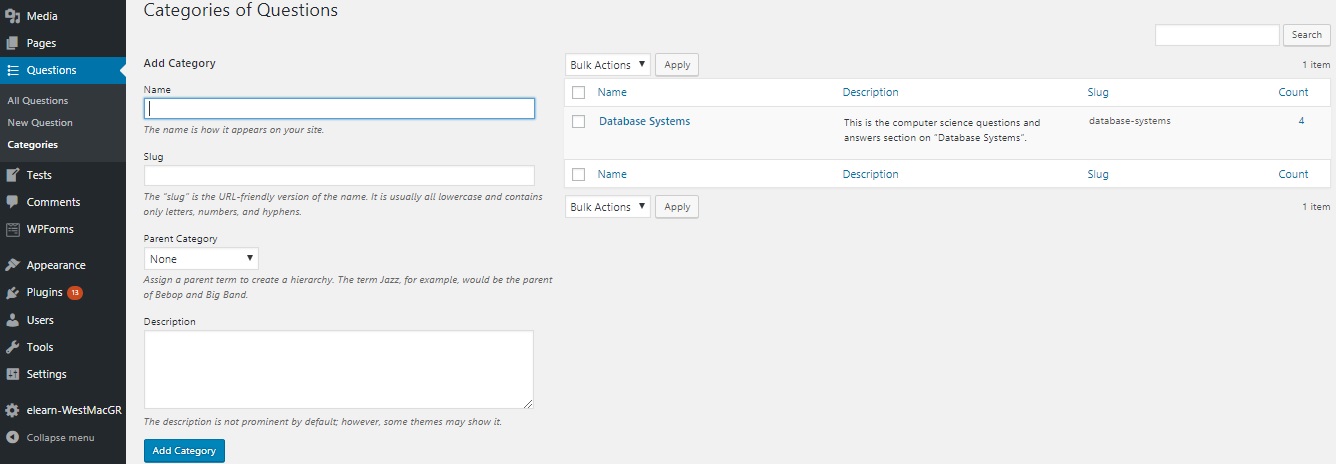
Task: Open the bottom Bulk Actions dropdown
Action: click(x=607, y=207)
